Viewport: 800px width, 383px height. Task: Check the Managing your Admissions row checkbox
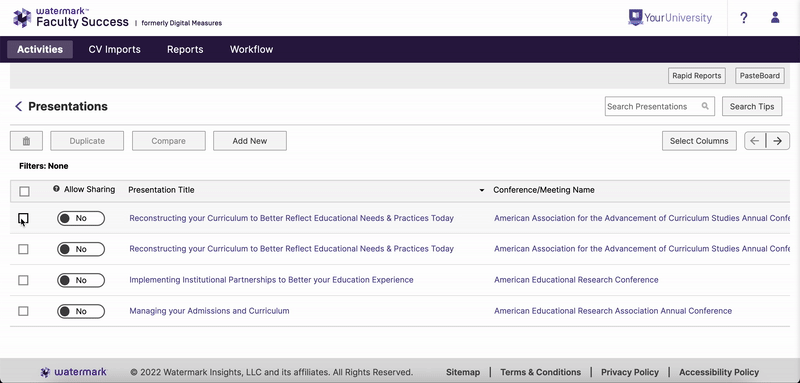[23, 311]
